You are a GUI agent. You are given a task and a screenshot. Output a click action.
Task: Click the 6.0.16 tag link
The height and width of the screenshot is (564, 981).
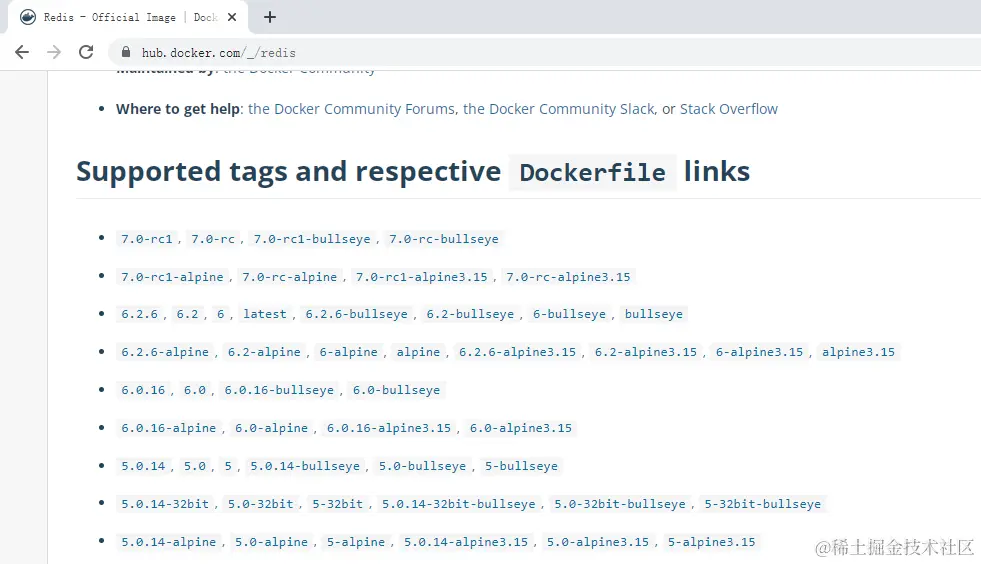[x=143, y=390]
